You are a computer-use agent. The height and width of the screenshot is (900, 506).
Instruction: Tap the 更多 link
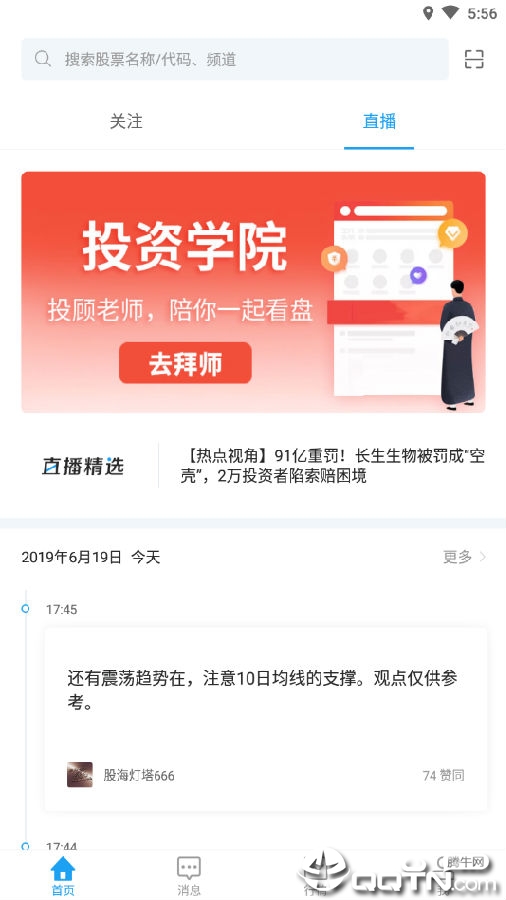coord(457,557)
